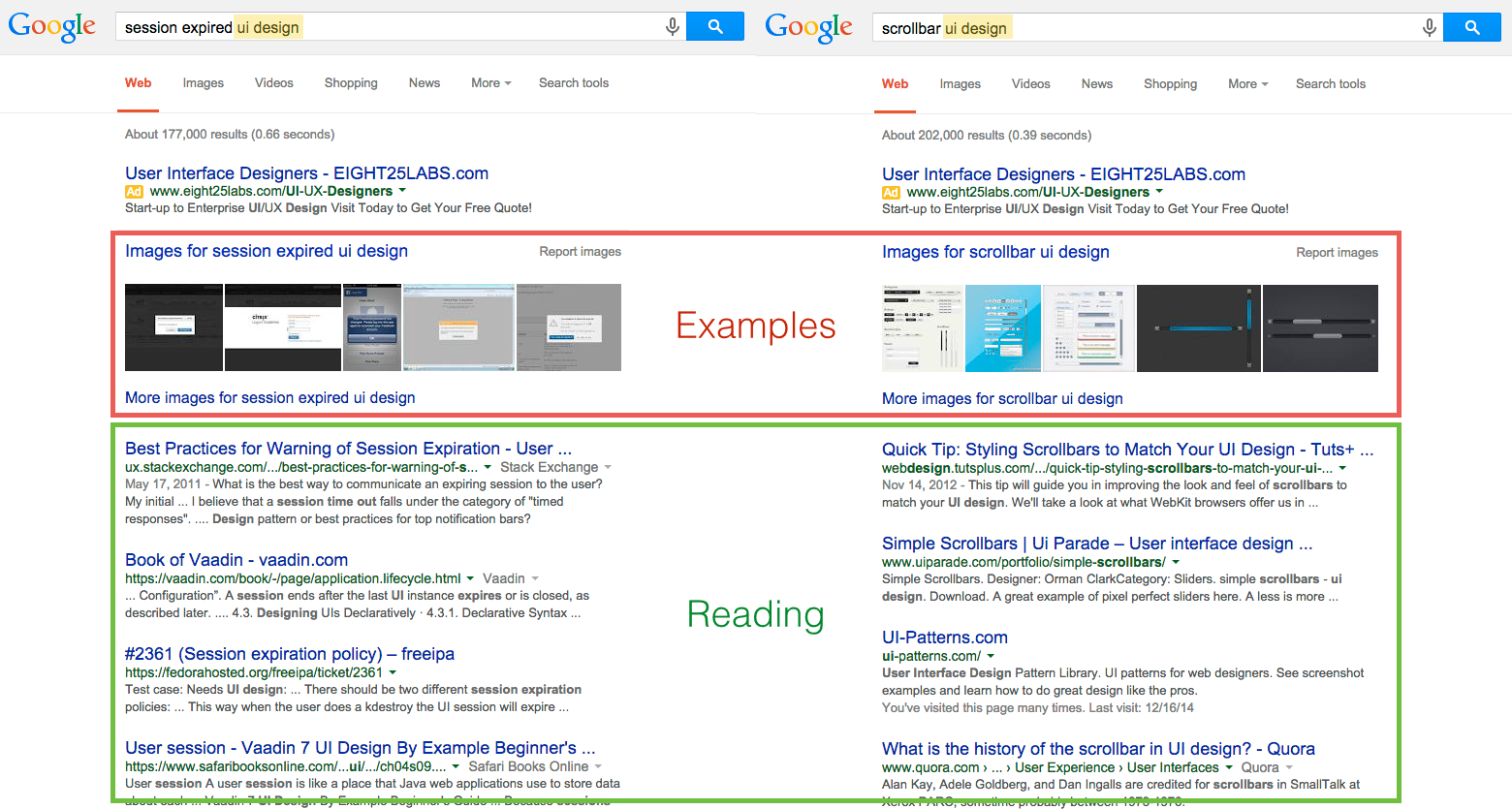The width and height of the screenshot is (1512, 809).
Task: Click 'About 177,000 results (0.66 seconds)' text
Action: (x=230, y=135)
